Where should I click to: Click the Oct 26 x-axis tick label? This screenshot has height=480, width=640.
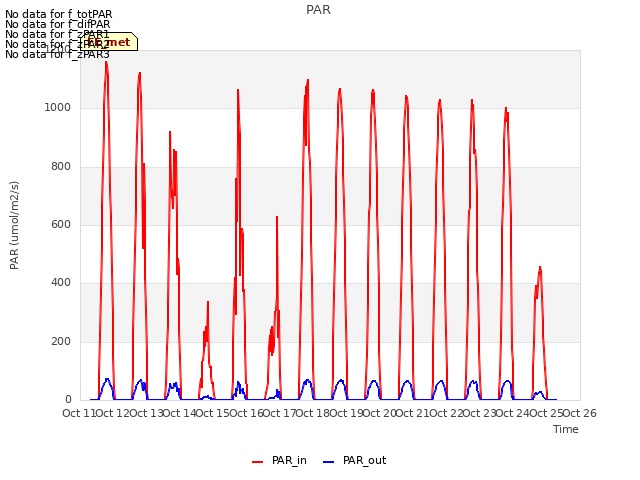tap(580, 413)
